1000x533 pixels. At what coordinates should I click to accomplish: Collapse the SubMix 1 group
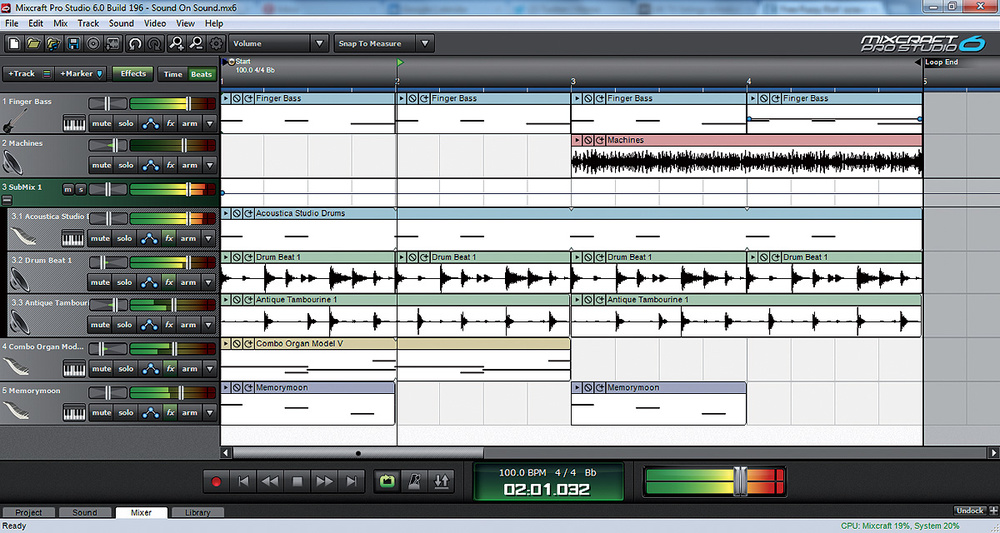tap(7, 200)
